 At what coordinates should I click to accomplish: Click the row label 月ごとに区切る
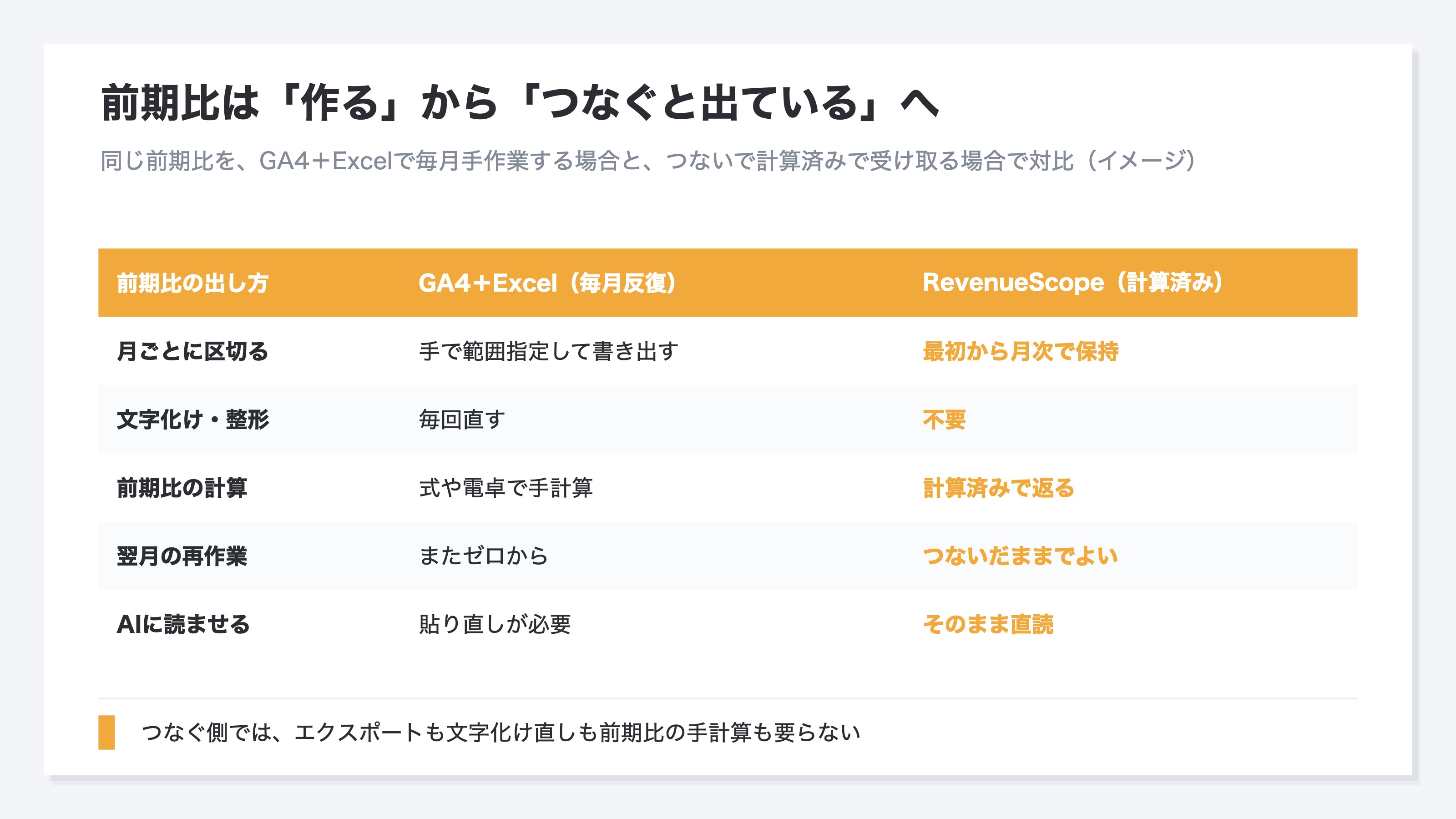point(193,351)
